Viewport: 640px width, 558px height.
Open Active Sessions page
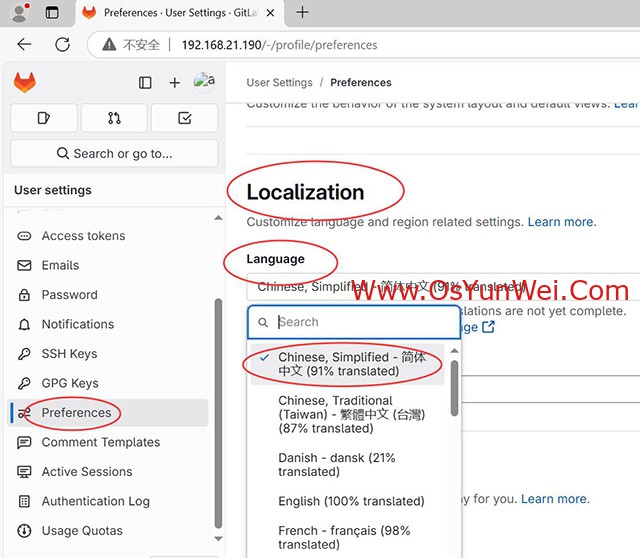pos(87,472)
